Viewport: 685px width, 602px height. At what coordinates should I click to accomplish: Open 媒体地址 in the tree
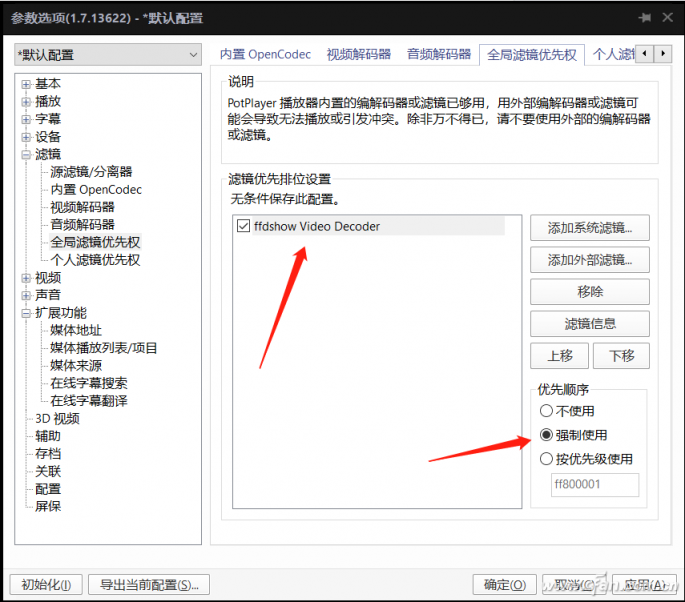click(x=76, y=331)
